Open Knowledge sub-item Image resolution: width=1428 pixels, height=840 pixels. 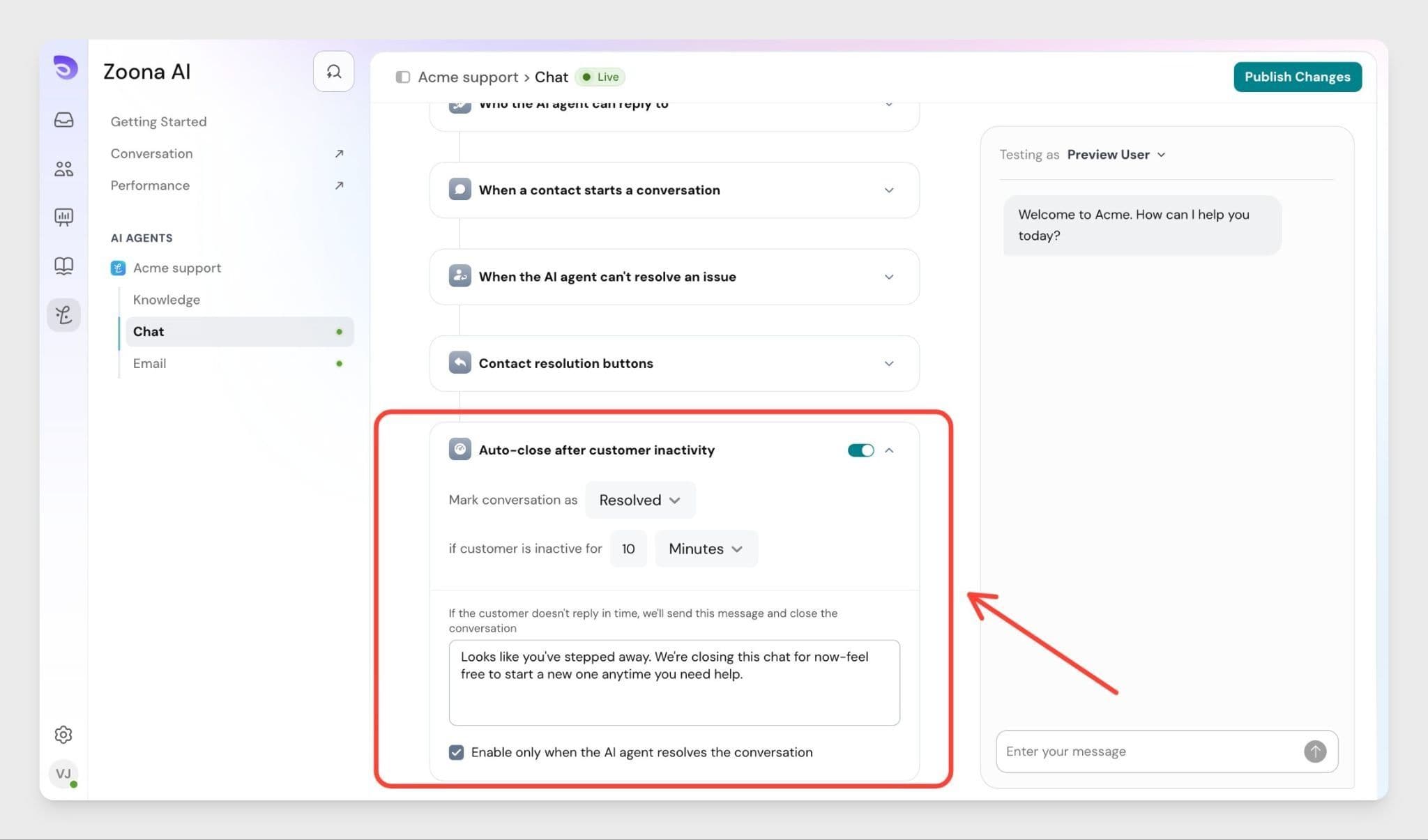(x=167, y=300)
